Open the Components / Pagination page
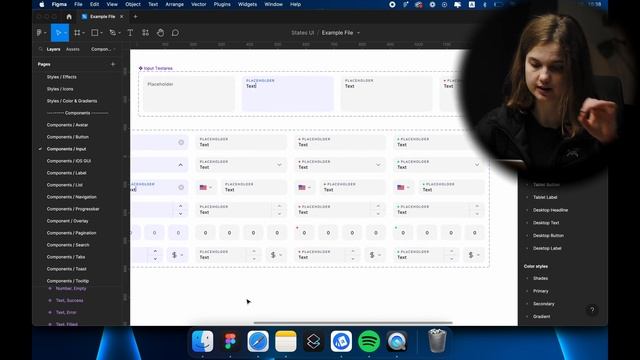 (x=71, y=233)
